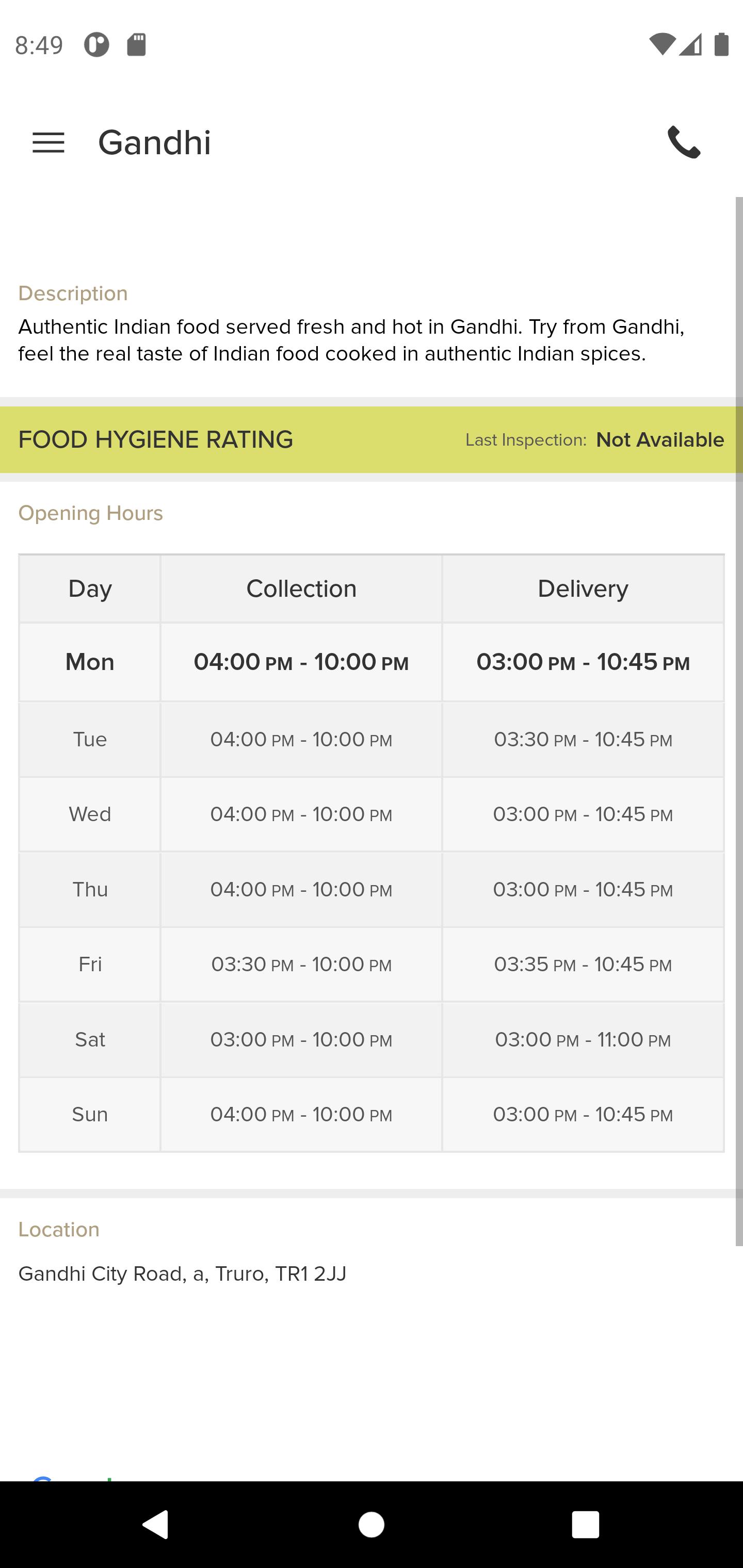Screen dimensions: 743x1568
Task: Tap the Android home button
Action: tap(372, 1525)
